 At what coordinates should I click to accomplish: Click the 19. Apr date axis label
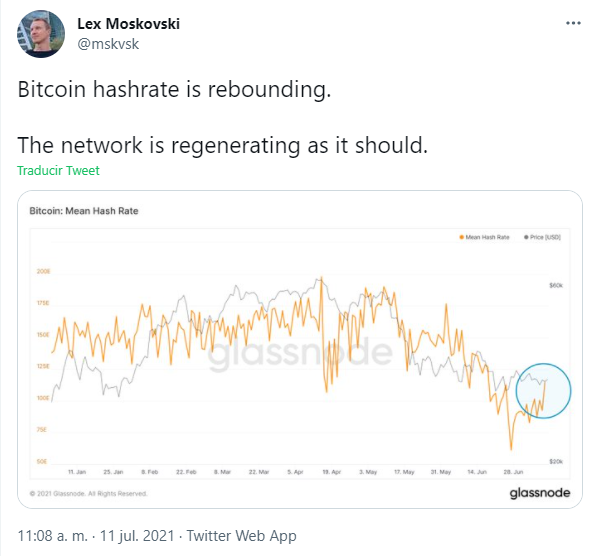click(x=331, y=472)
